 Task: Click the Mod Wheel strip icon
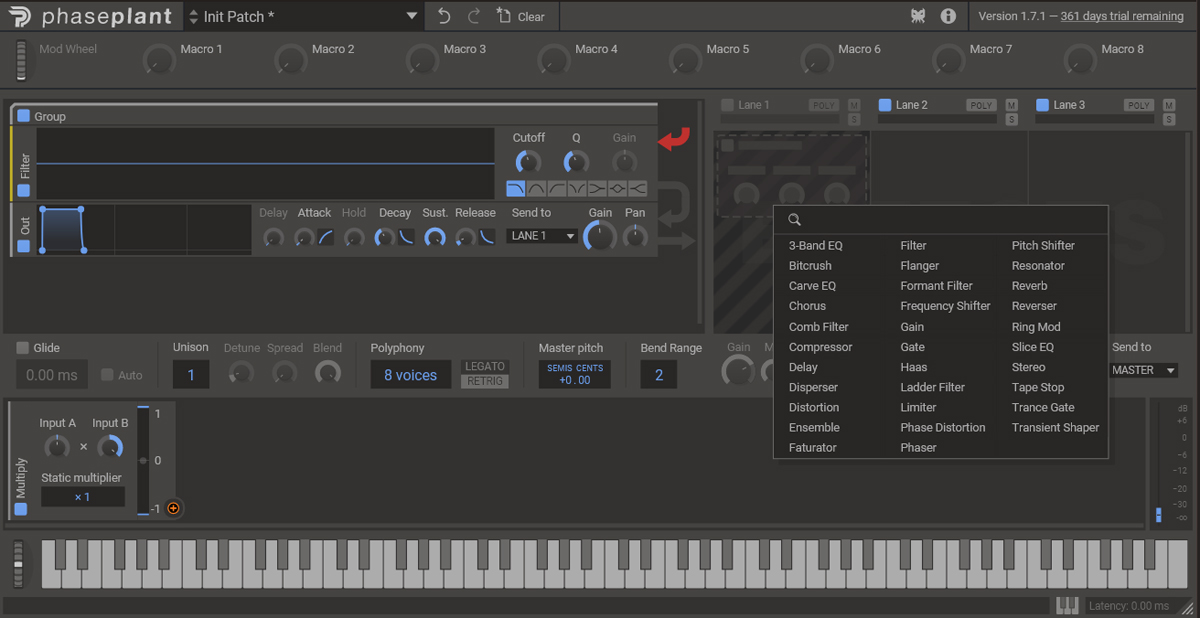tap(22, 60)
